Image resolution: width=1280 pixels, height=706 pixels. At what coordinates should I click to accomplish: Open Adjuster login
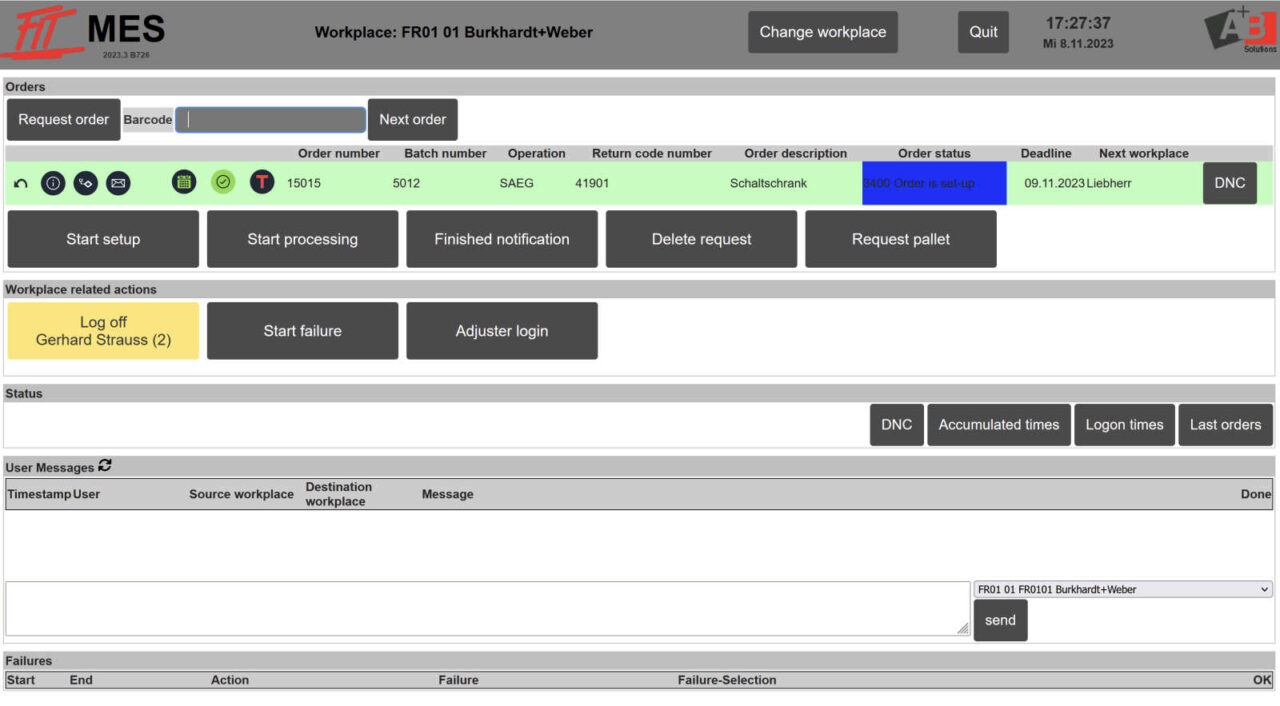(501, 330)
